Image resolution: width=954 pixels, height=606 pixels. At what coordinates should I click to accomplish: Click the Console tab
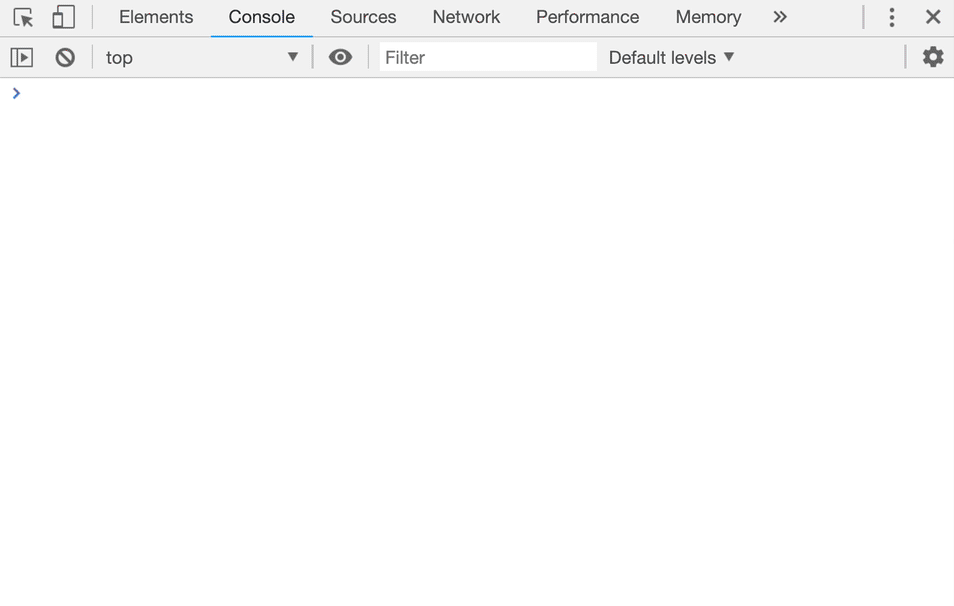click(x=261, y=17)
